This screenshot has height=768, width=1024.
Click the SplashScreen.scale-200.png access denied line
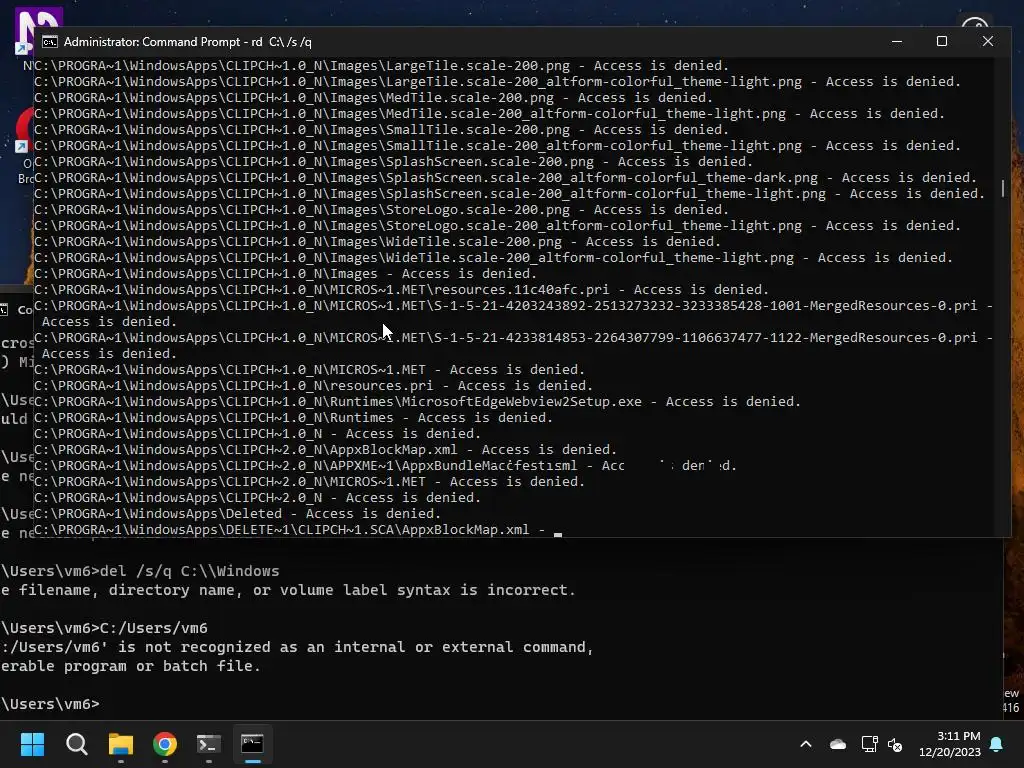393,161
